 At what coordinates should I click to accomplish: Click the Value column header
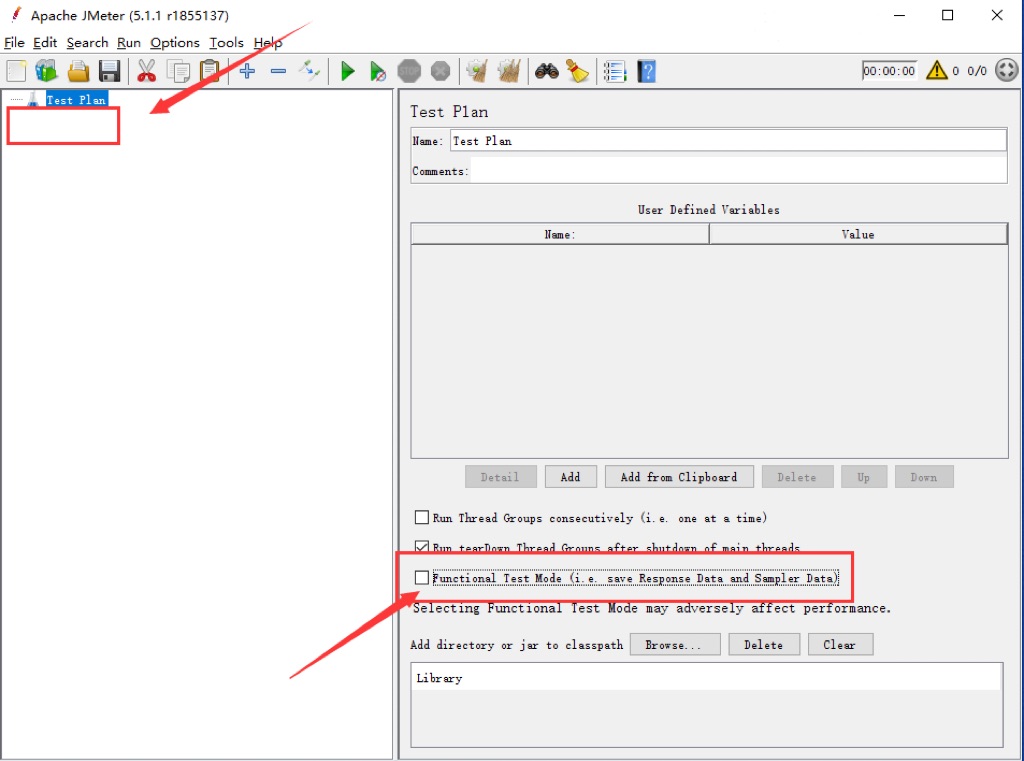pyautogui.click(x=858, y=234)
